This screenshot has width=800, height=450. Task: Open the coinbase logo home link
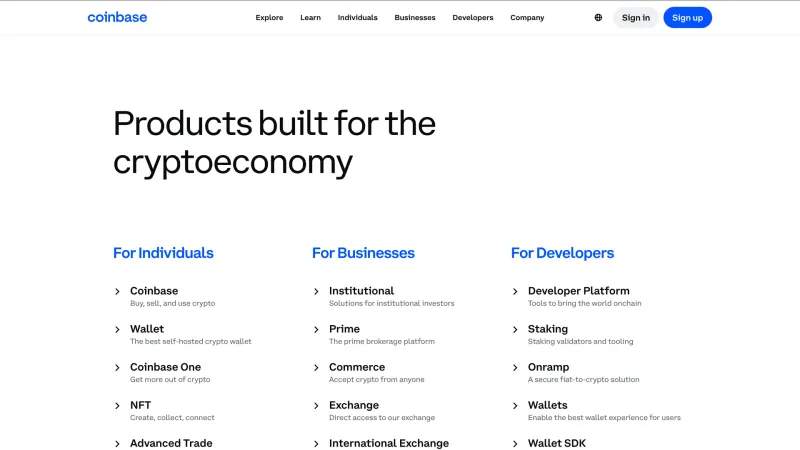pyautogui.click(x=117, y=17)
